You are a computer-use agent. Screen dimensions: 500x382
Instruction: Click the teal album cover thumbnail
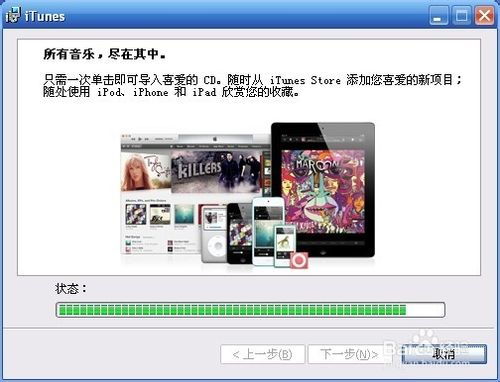pyautogui.click(x=184, y=214)
